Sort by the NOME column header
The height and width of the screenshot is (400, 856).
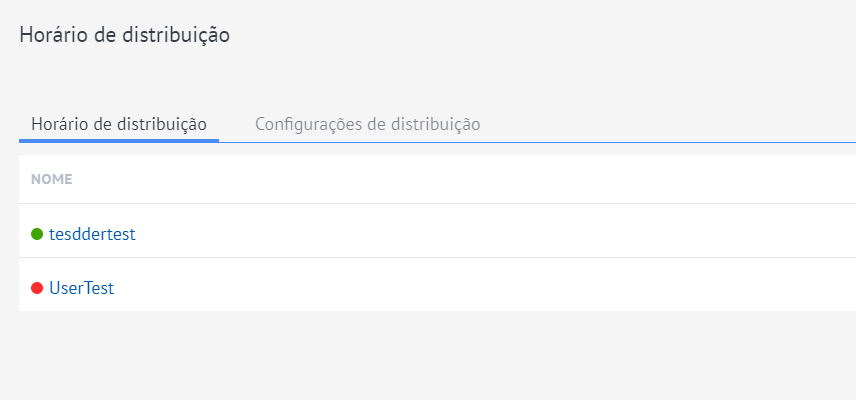click(51, 180)
